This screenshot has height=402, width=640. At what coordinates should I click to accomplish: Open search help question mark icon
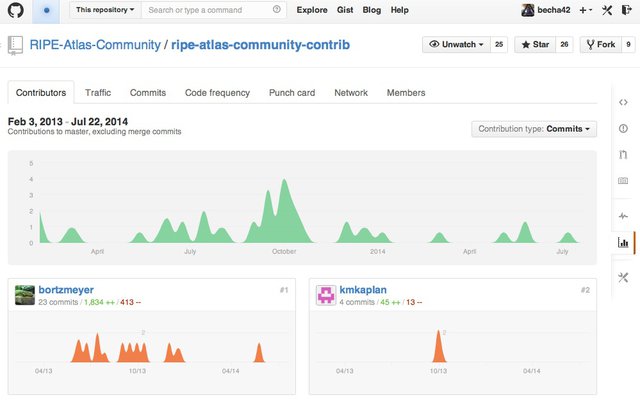[x=276, y=9]
